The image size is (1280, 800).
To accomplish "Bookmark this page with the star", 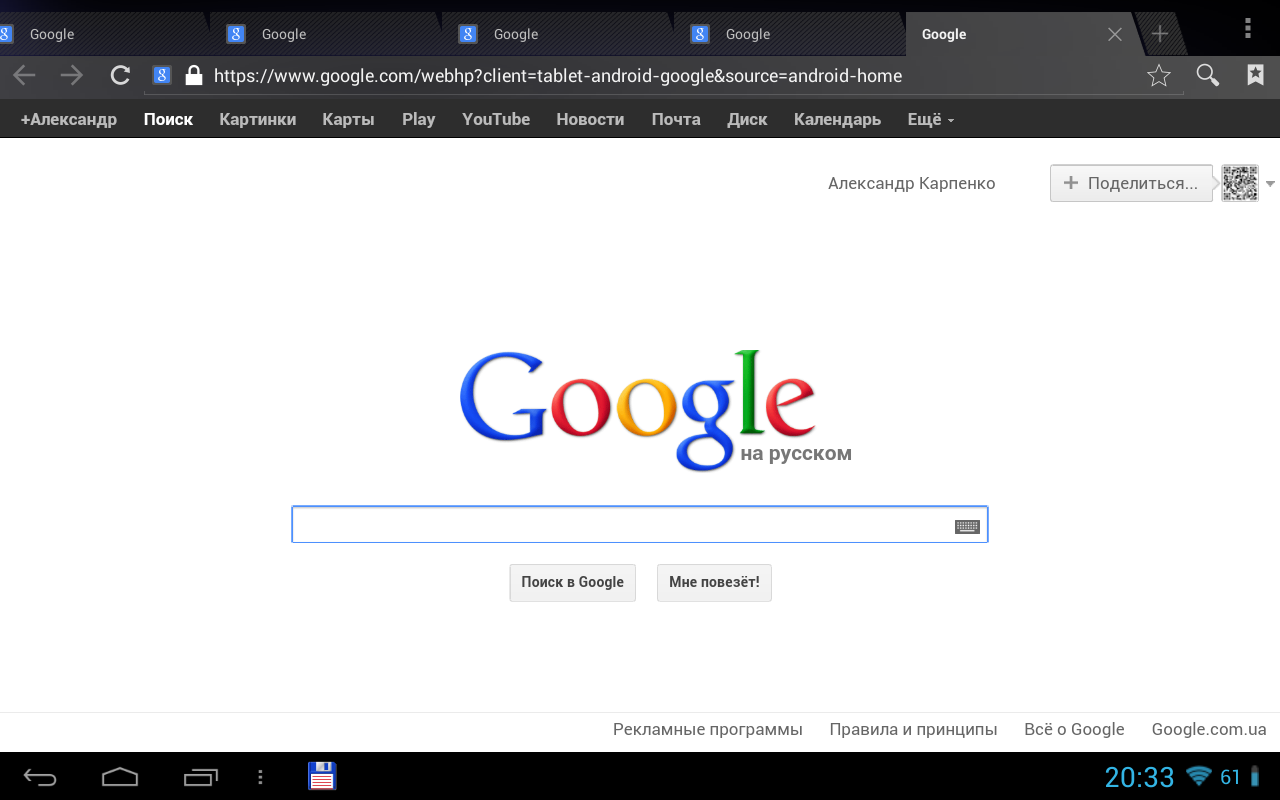I will click(x=1159, y=75).
